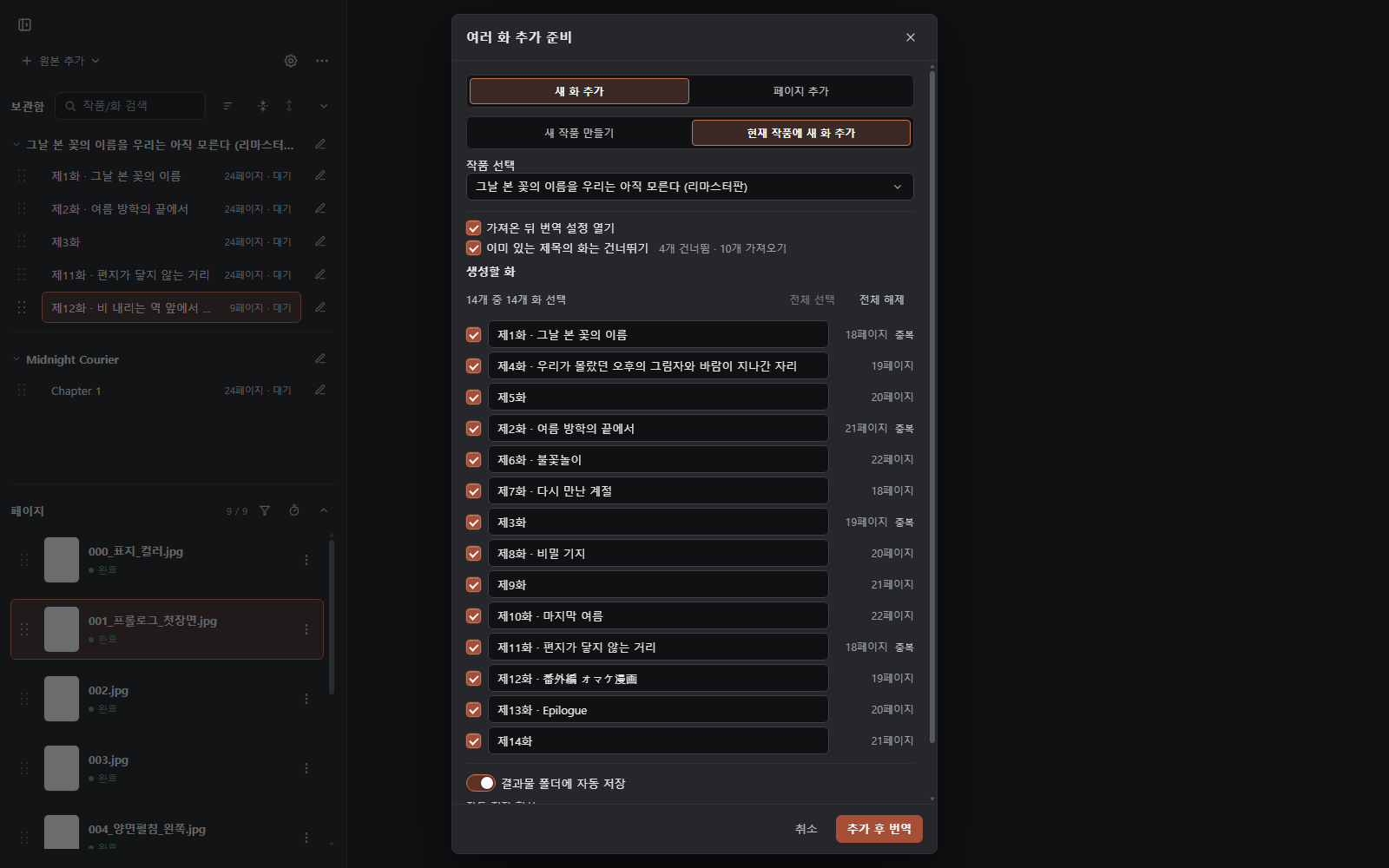Click the edit pencil for 제1화 · 그날 본 꽃의 이름
This screenshot has width=1389, height=868.
[320, 175]
